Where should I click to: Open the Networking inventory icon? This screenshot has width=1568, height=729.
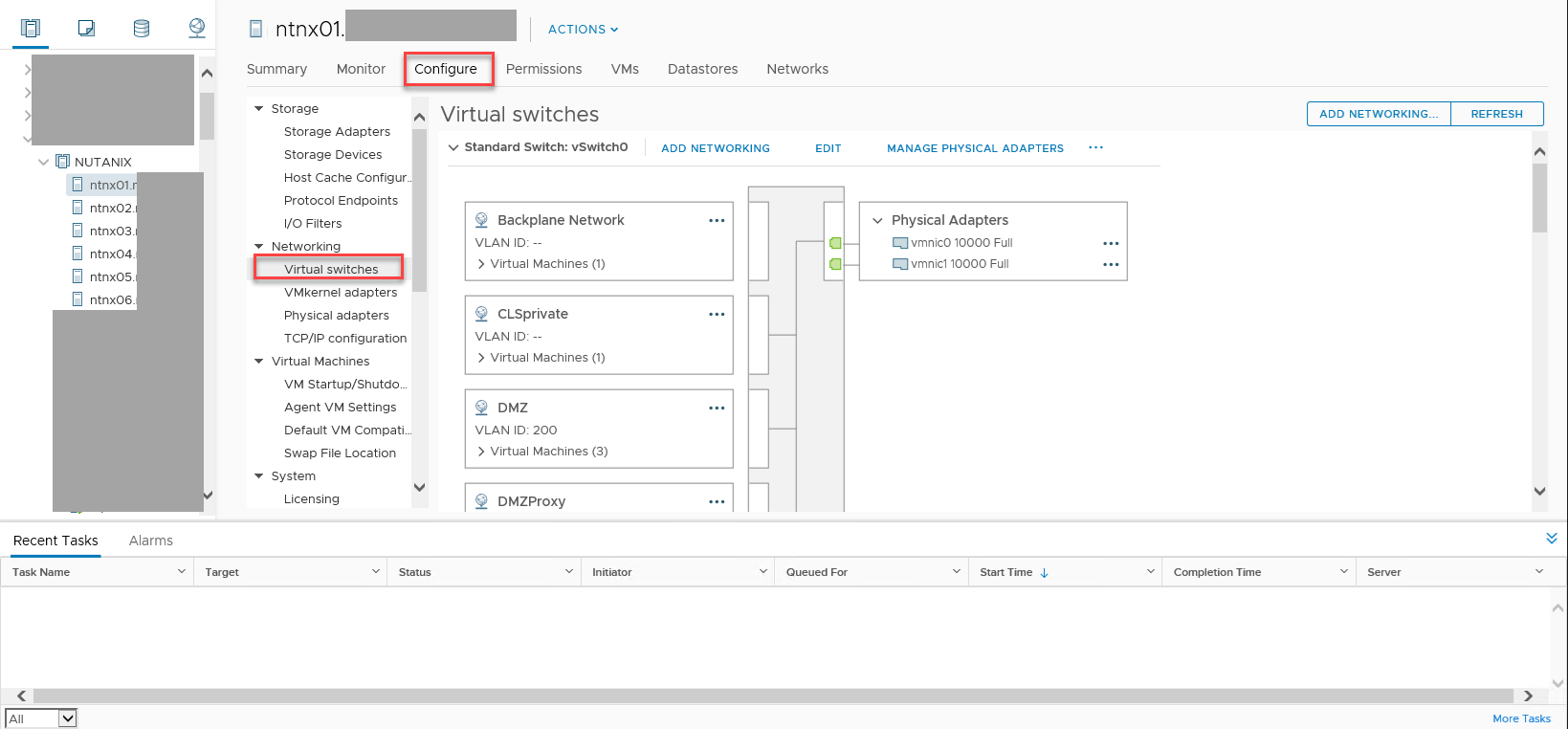pos(196,28)
